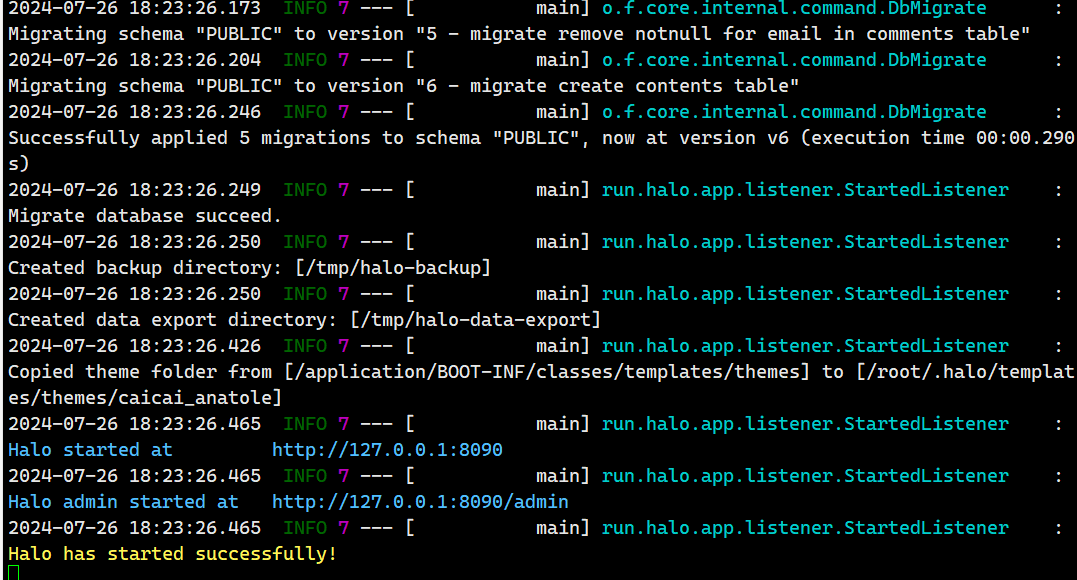Click timestamp '18:23:26.249' log entry
The height and width of the screenshot is (580, 1077).
tap(195, 190)
